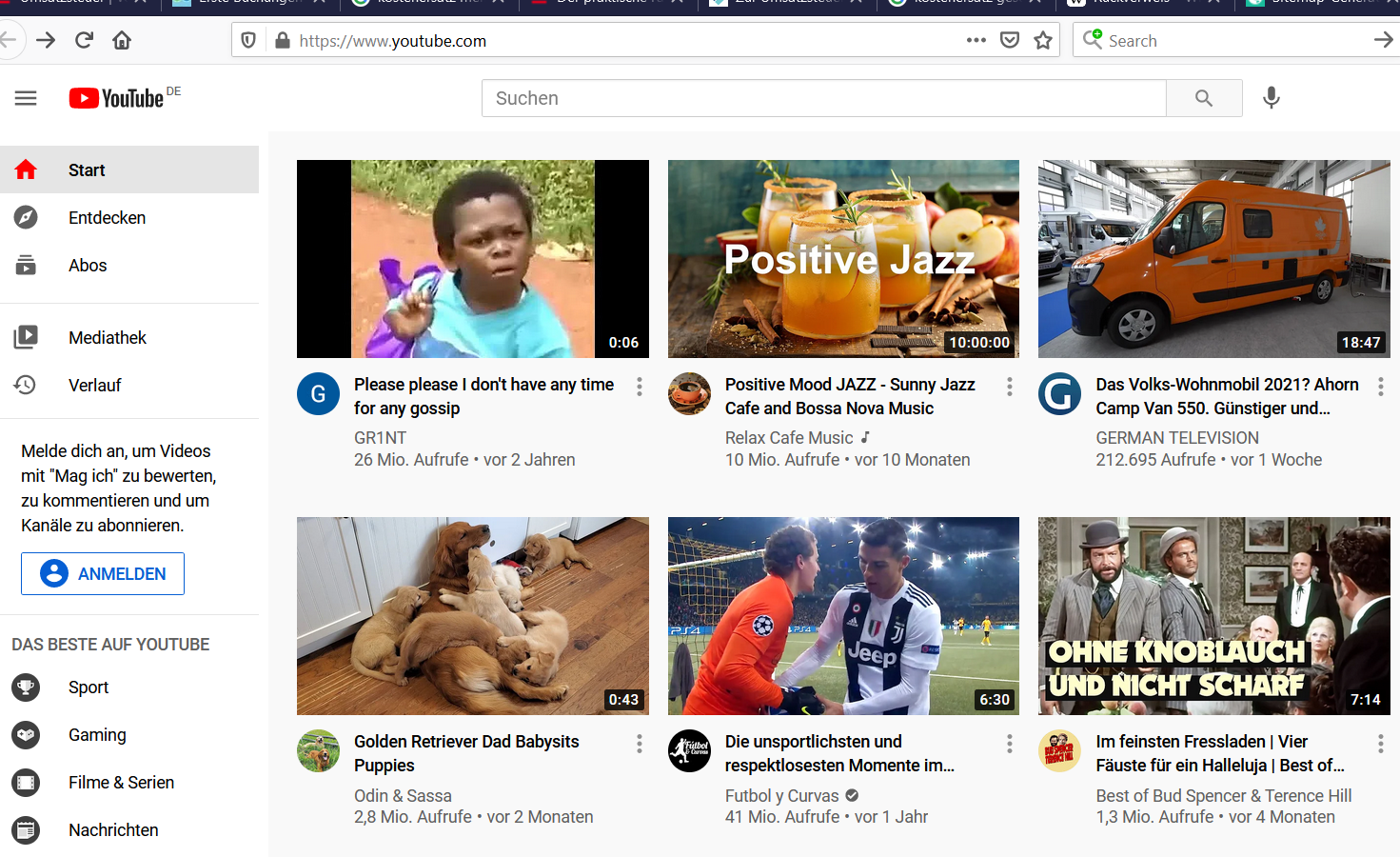The height and width of the screenshot is (857, 1400).
Task: Go to browser home page icon
Action: click(122, 40)
